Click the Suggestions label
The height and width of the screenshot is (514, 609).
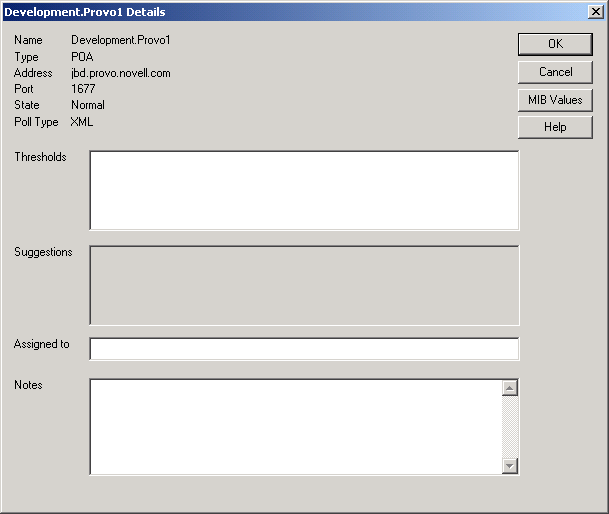coord(43,252)
